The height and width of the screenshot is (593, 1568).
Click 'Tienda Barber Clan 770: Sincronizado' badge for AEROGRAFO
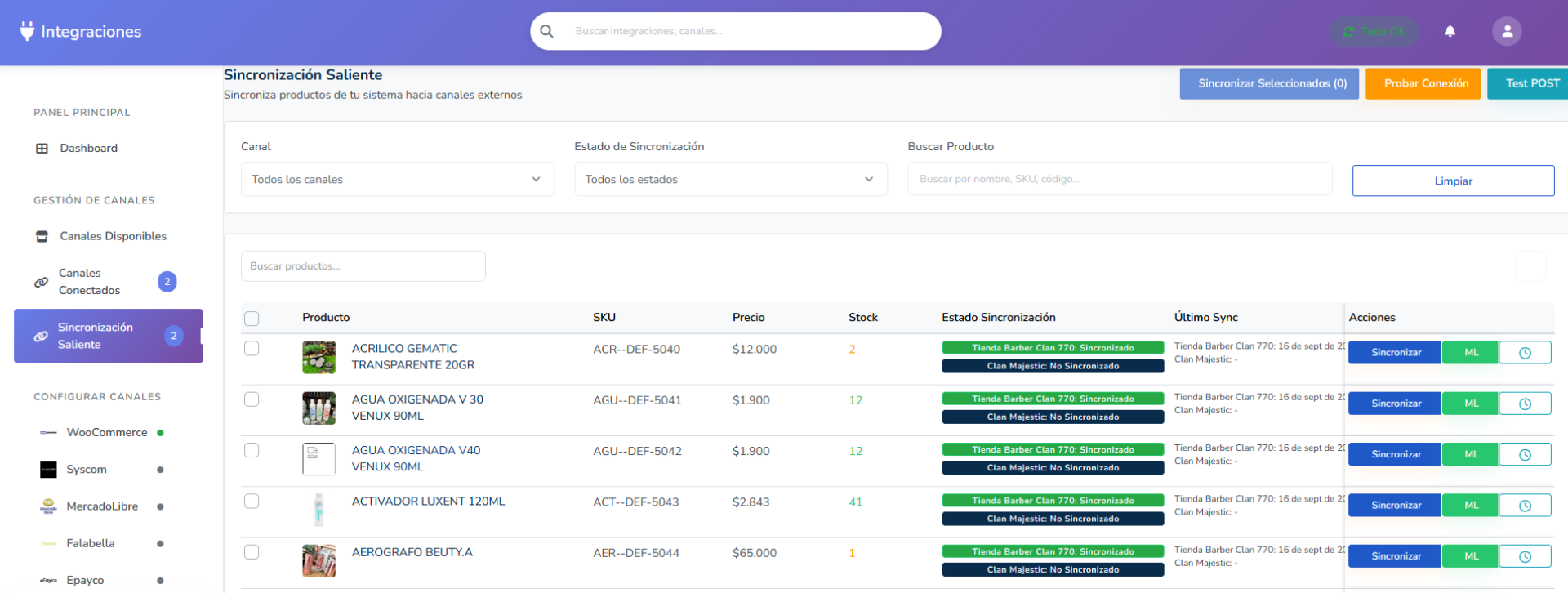point(1053,551)
